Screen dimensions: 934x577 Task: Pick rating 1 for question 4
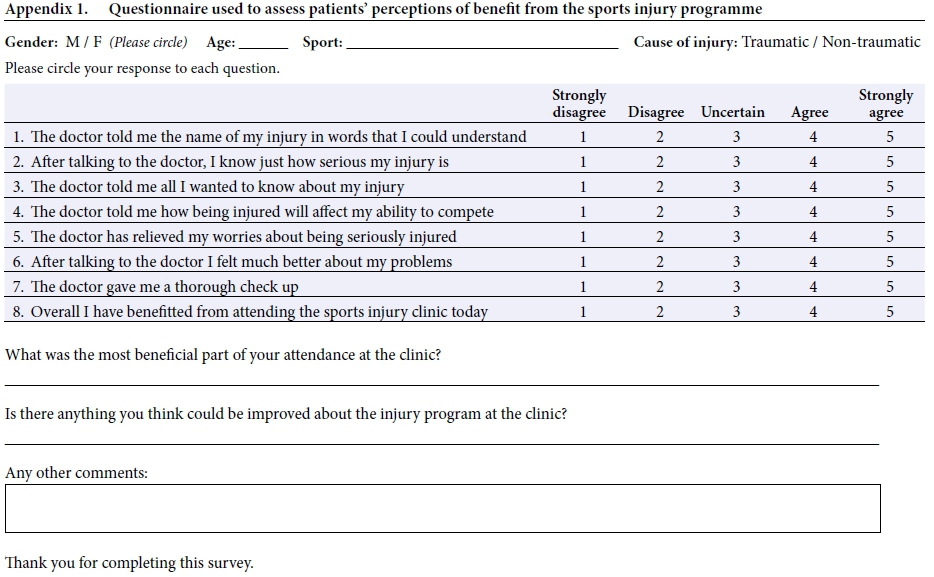pyautogui.click(x=583, y=212)
